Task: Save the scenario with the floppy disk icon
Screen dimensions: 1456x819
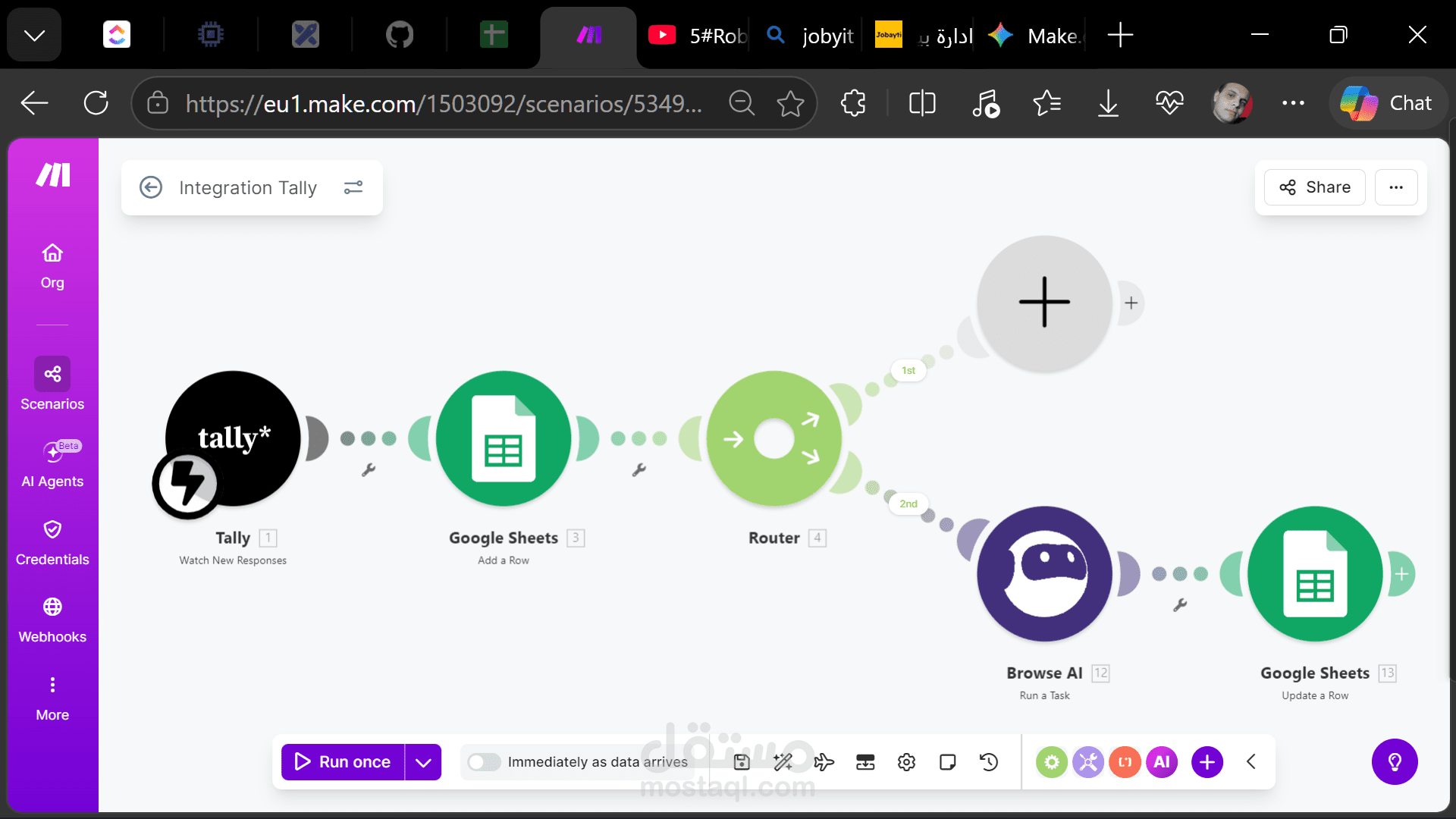Action: tap(742, 762)
